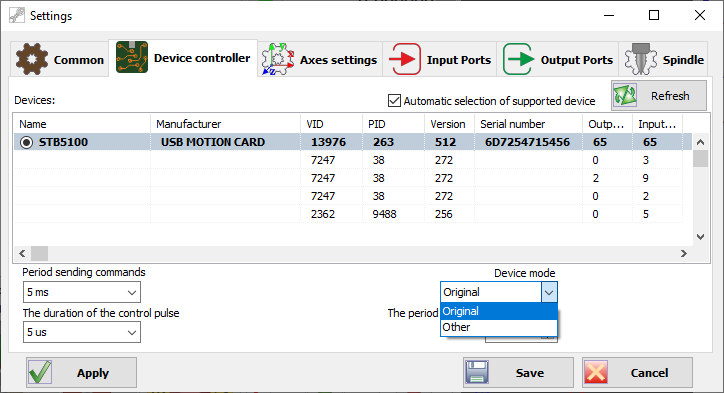Click the serial number 6D7254715456 cell

(527, 142)
